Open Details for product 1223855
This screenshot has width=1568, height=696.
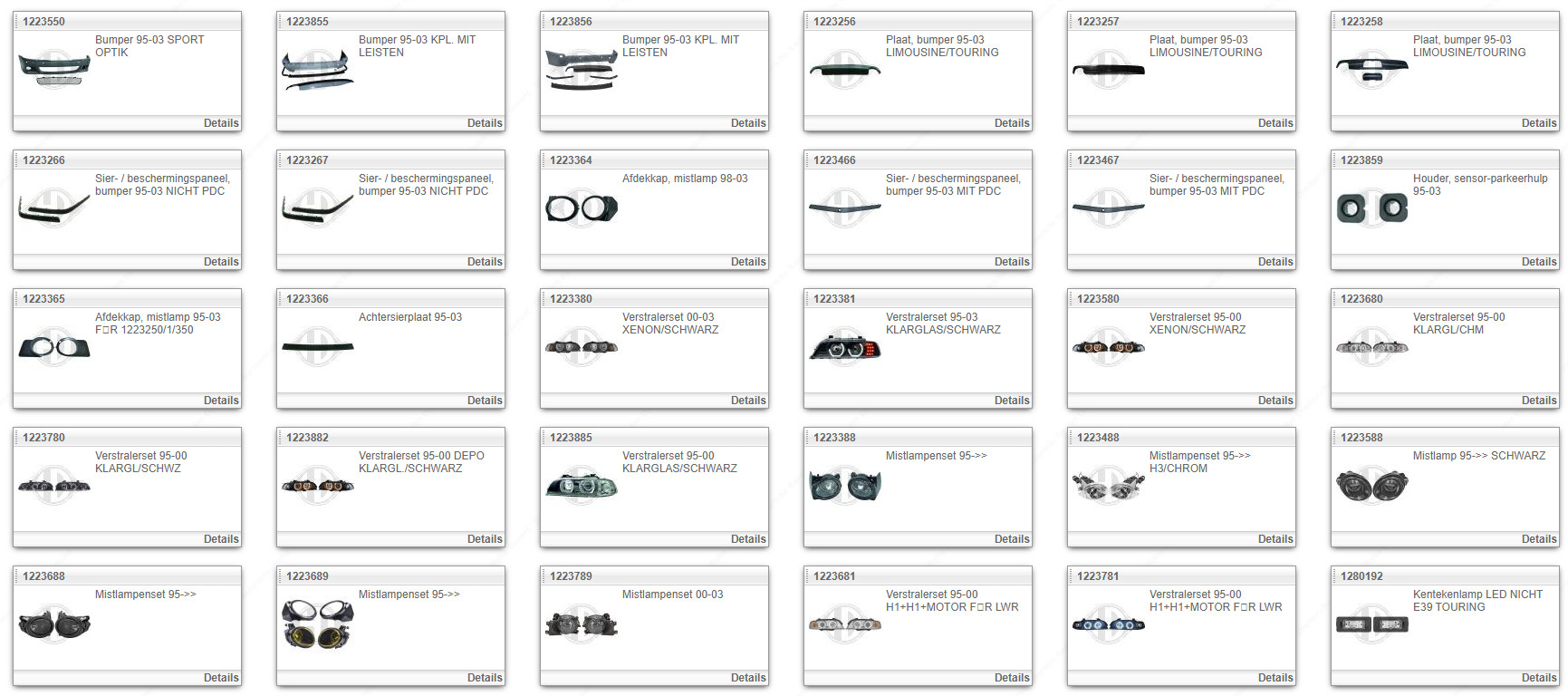(485, 123)
